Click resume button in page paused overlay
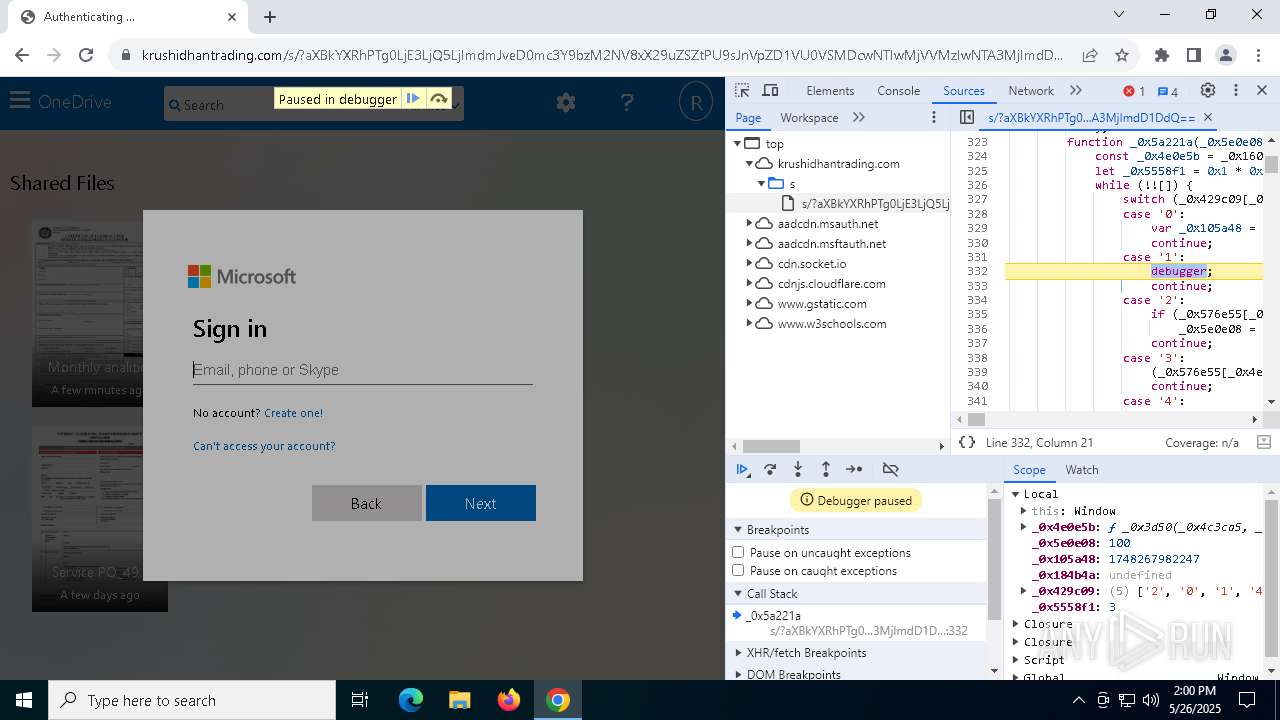 [412, 98]
